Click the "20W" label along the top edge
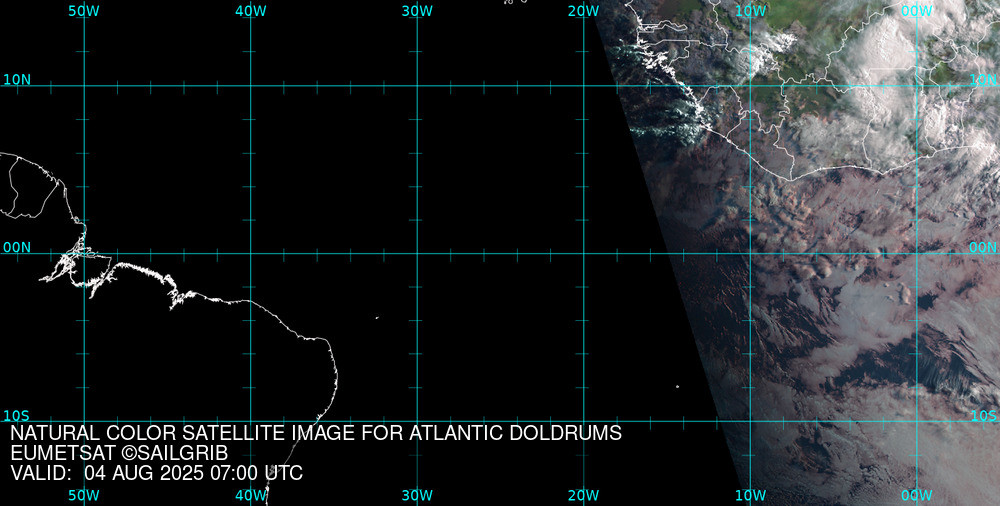The height and width of the screenshot is (506, 1000). [584, 11]
